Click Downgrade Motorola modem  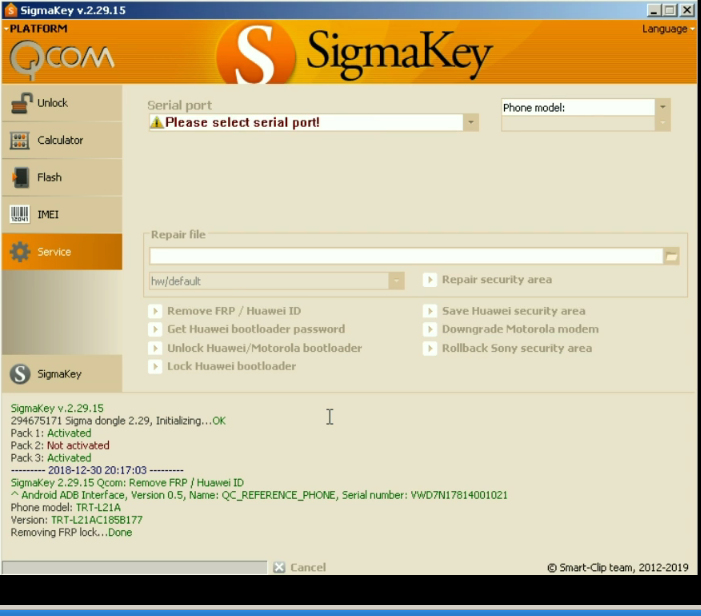(511, 329)
